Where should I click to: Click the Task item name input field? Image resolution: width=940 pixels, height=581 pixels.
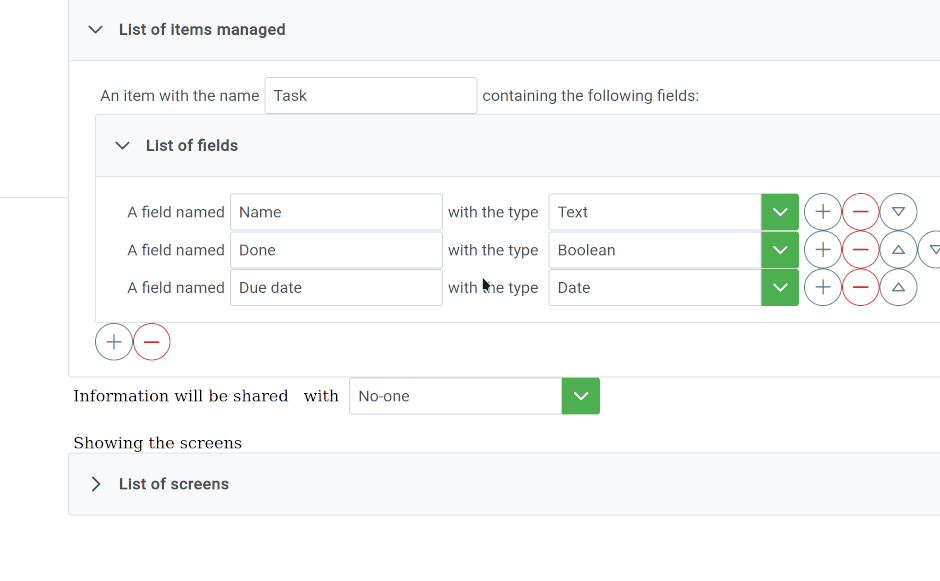click(x=370, y=95)
